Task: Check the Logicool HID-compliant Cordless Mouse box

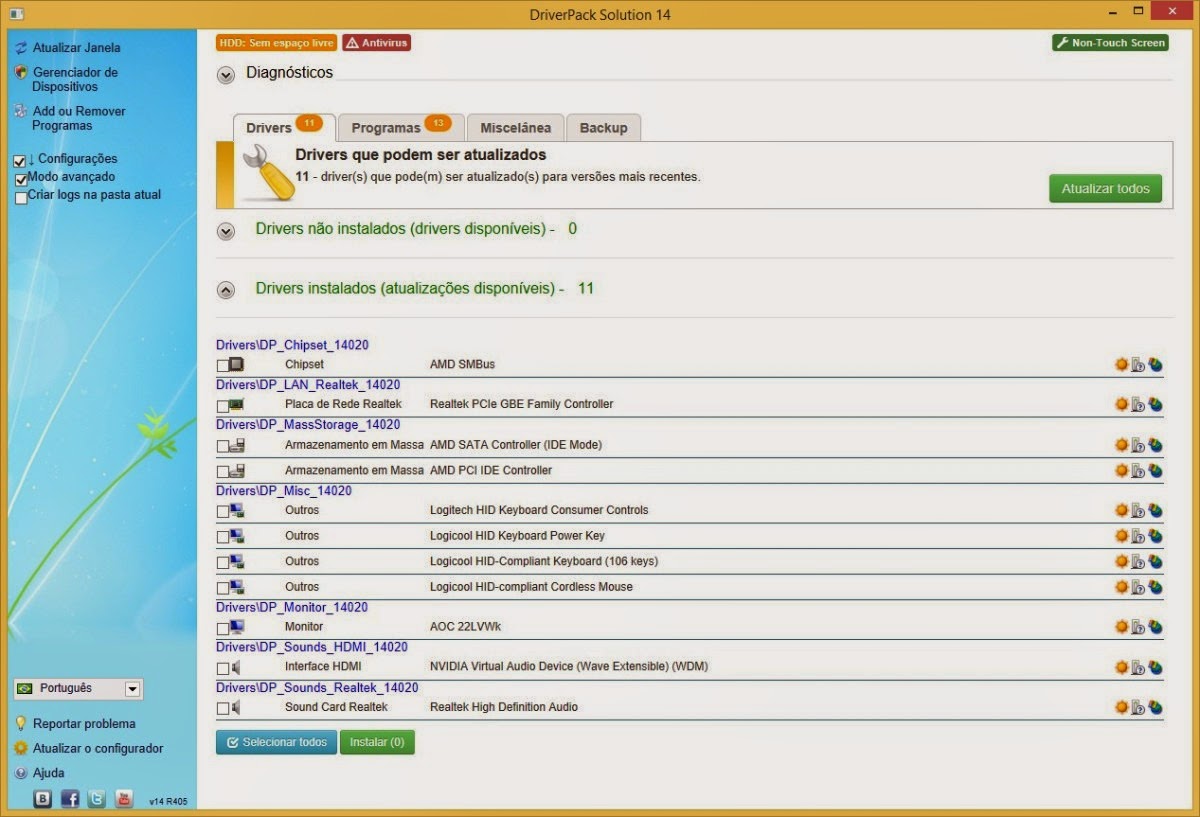Action: (x=223, y=588)
